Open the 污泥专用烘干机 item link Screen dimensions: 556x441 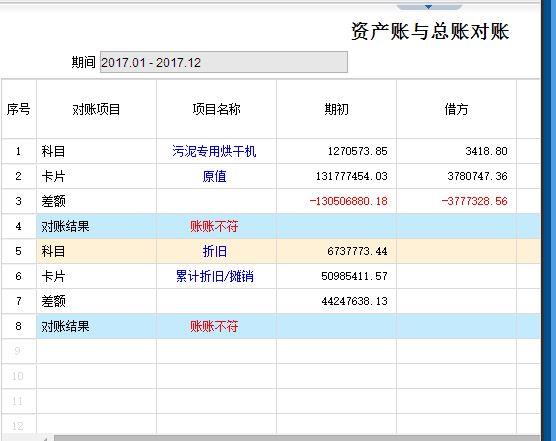point(214,151)
